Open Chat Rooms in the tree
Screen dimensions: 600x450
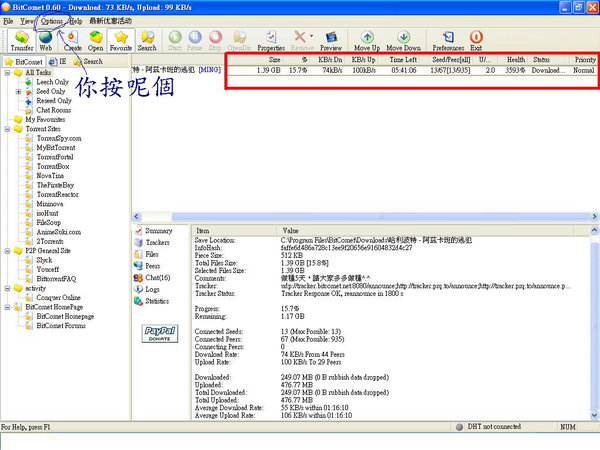point(54,110)
